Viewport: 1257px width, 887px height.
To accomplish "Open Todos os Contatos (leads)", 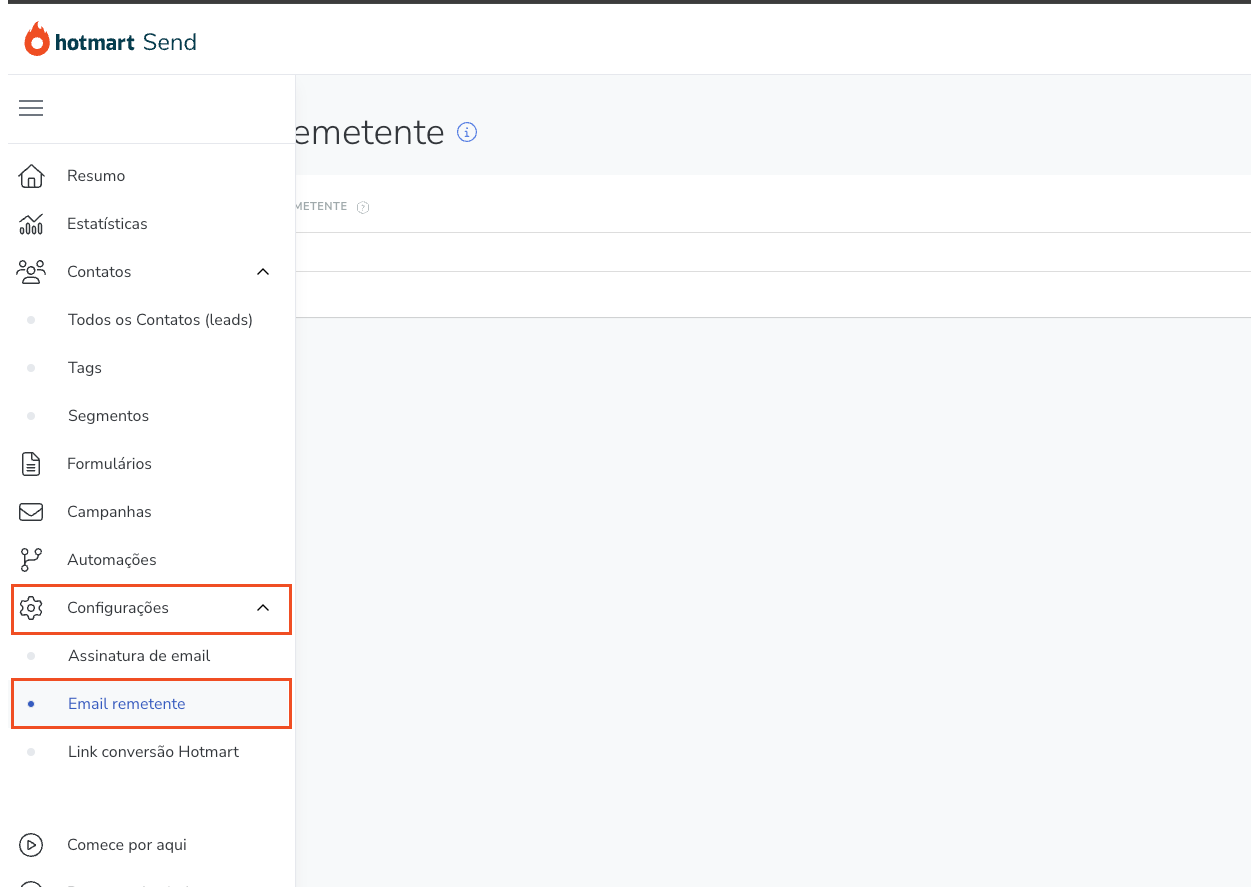I will point(160,320).
